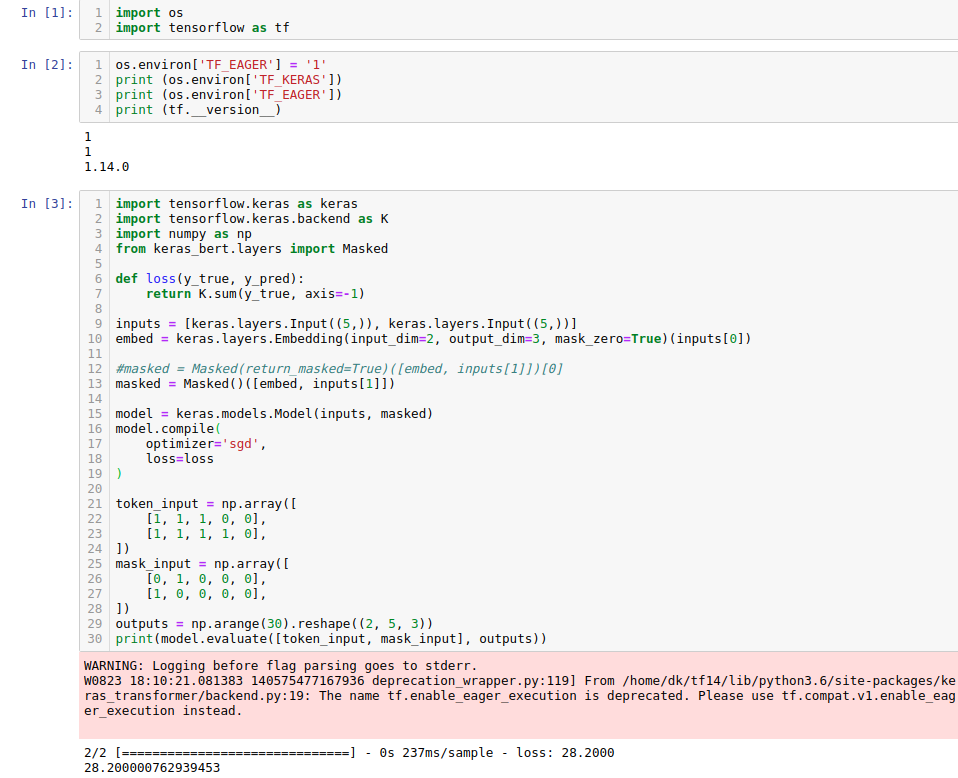Viewport: 958px width, 778px height.
Task: Click the 'loss=loss' line
Action: point(180,459)
